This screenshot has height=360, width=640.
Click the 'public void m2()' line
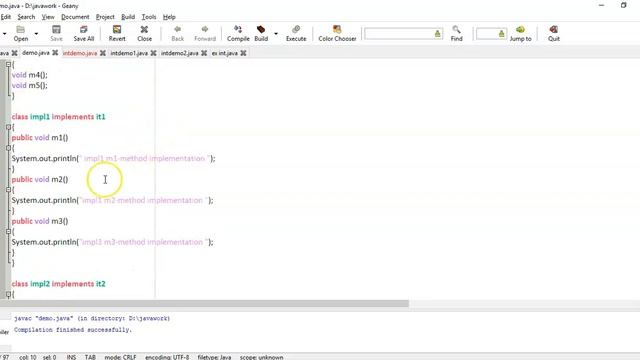point(40,179)
